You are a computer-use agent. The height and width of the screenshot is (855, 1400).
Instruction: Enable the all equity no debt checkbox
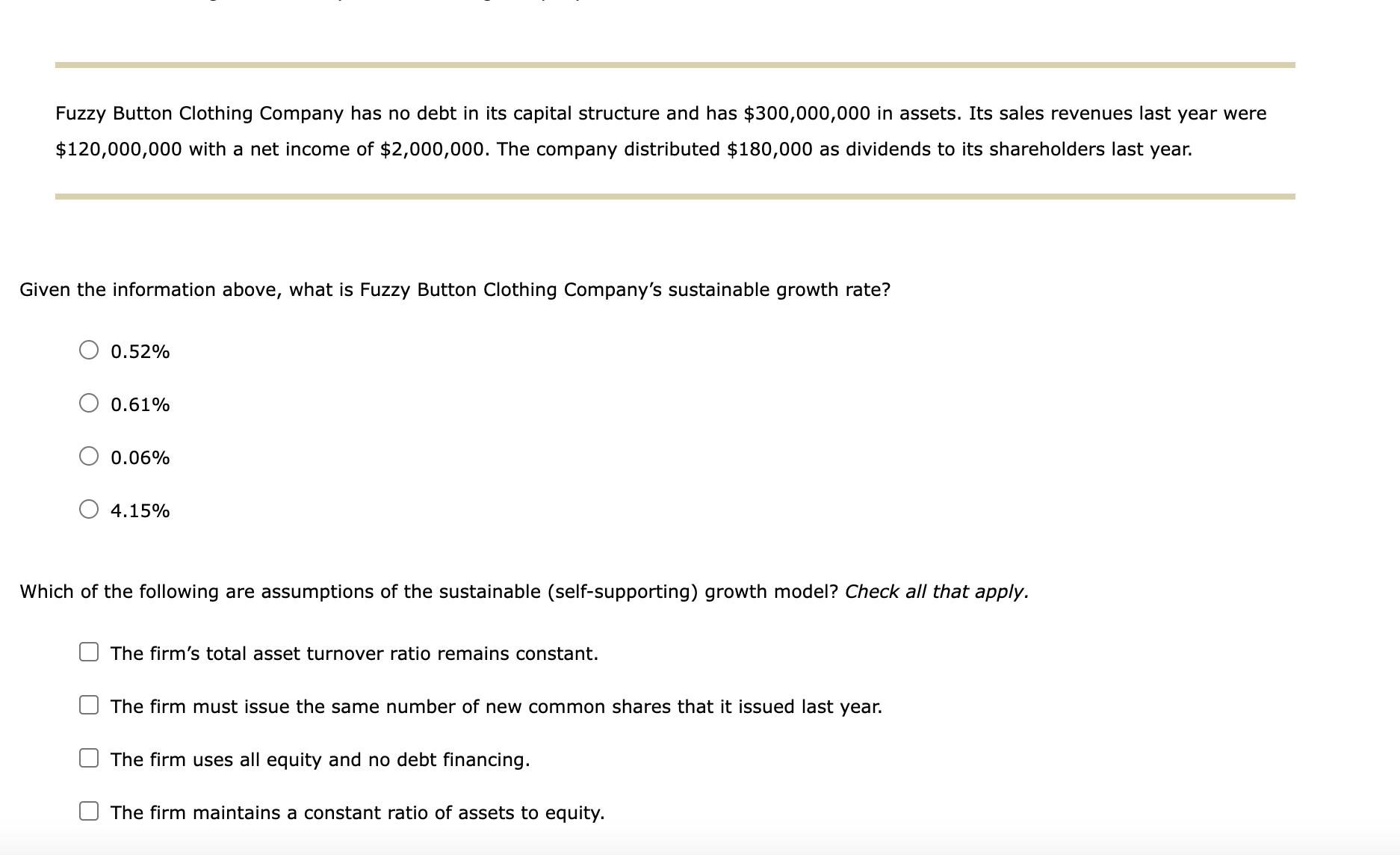pos(89,758)
